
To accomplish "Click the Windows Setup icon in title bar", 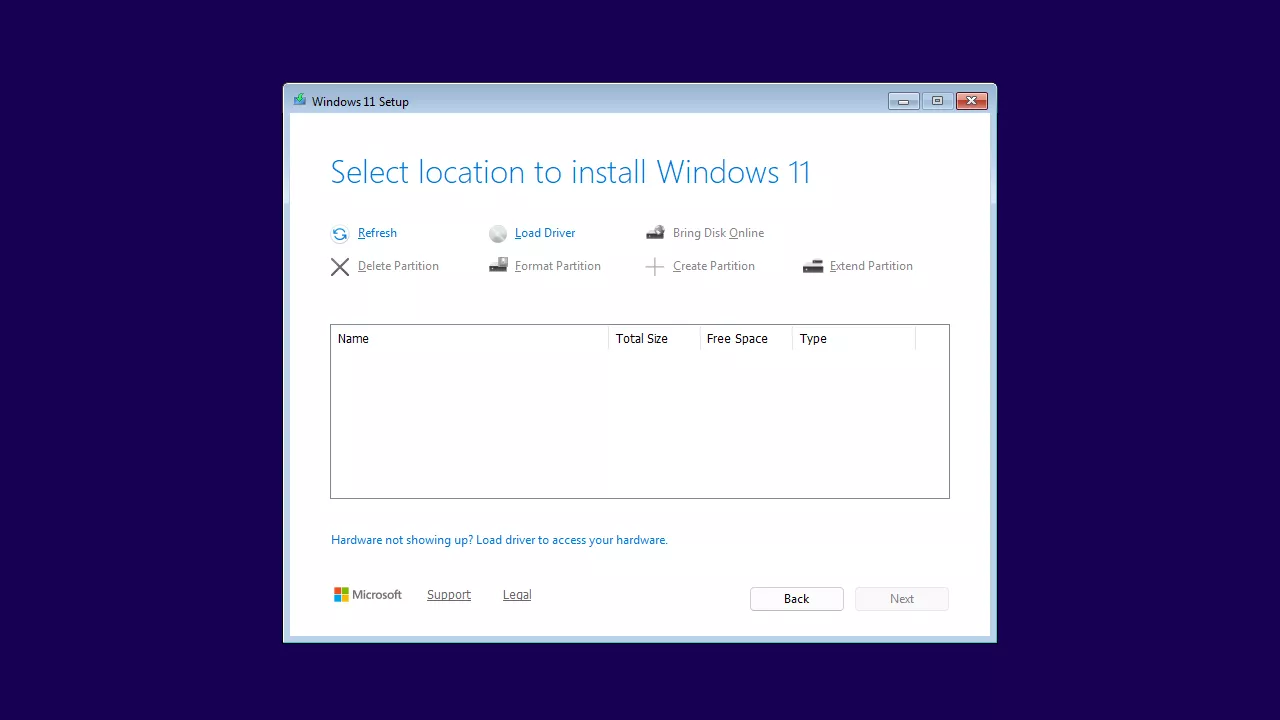I will click(299, 100).
